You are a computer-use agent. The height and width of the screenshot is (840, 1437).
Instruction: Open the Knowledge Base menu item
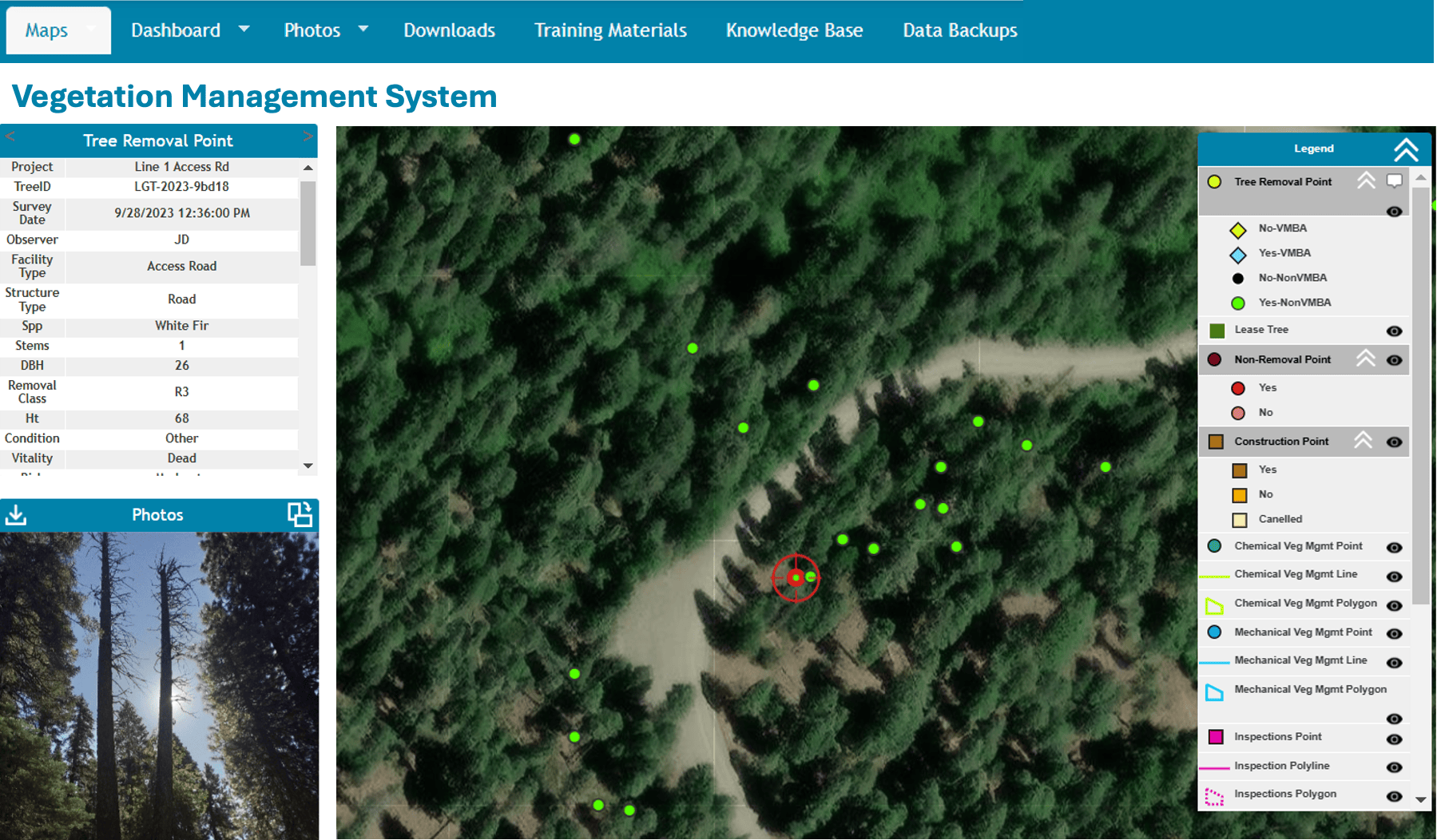(793, 30)
